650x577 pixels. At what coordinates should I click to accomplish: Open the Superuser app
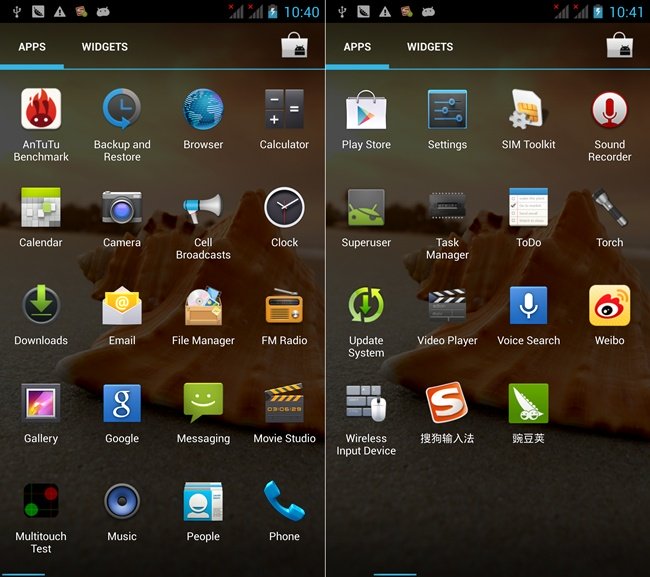coord(366,208)
